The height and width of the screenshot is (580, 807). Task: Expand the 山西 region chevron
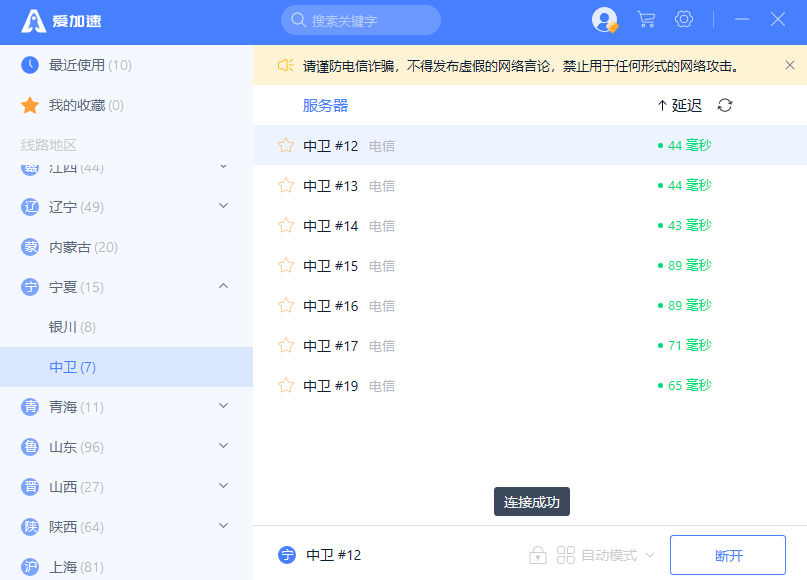click(x=223, y=486)
